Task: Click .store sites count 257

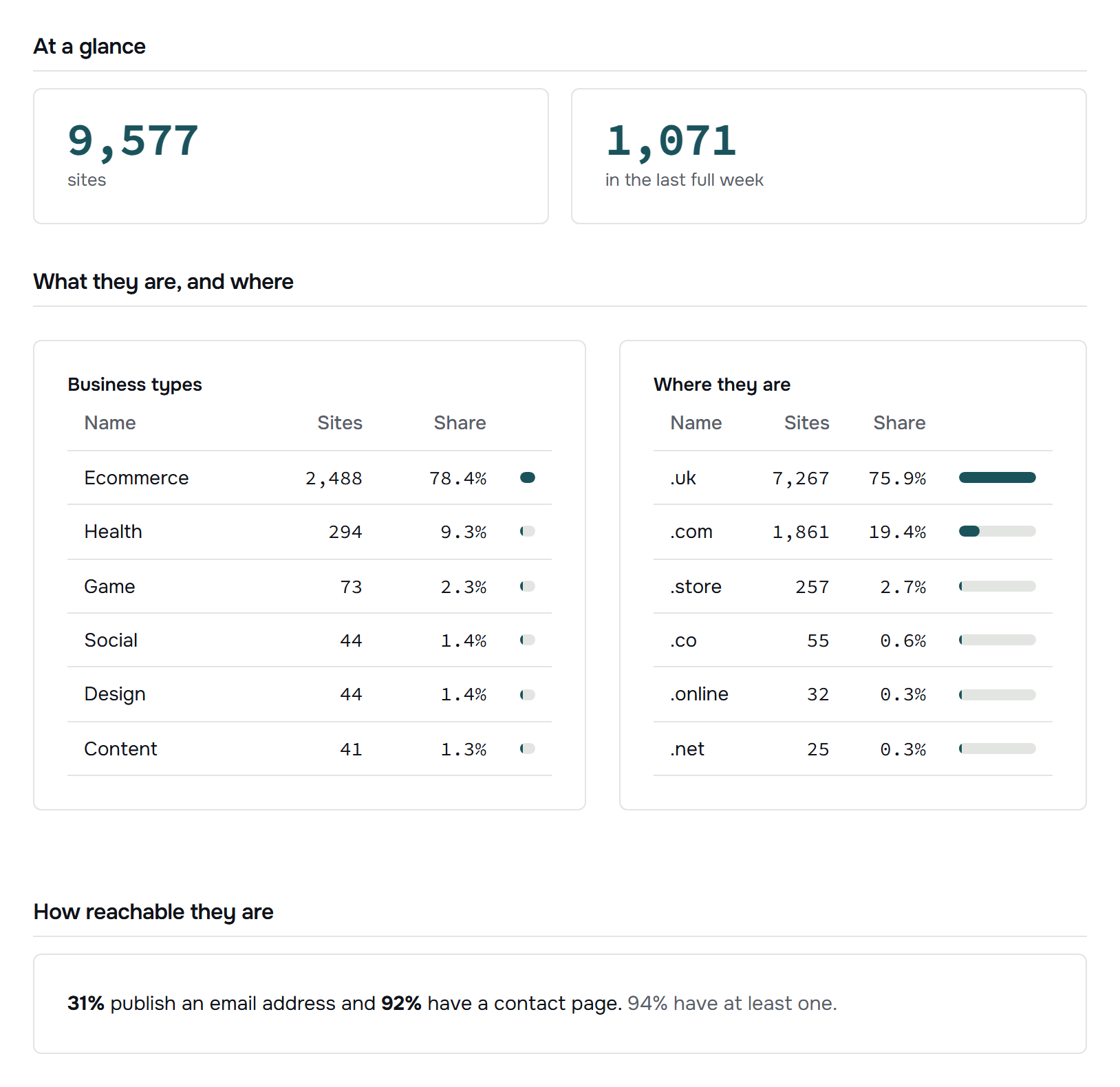Action: point(812,587)
